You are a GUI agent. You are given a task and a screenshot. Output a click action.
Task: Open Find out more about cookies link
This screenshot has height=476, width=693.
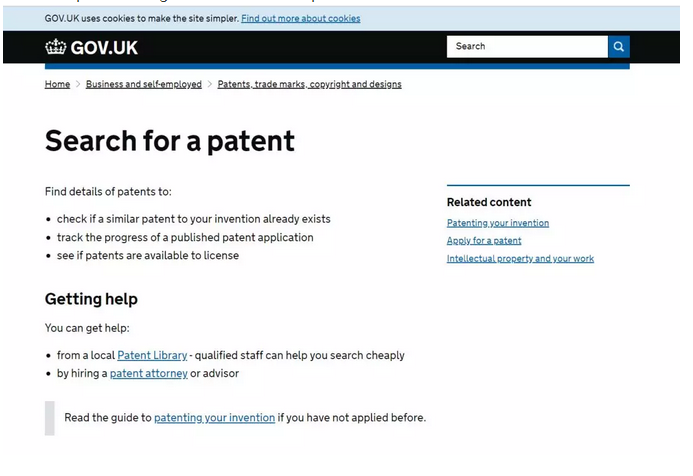[x=301, y=19]
